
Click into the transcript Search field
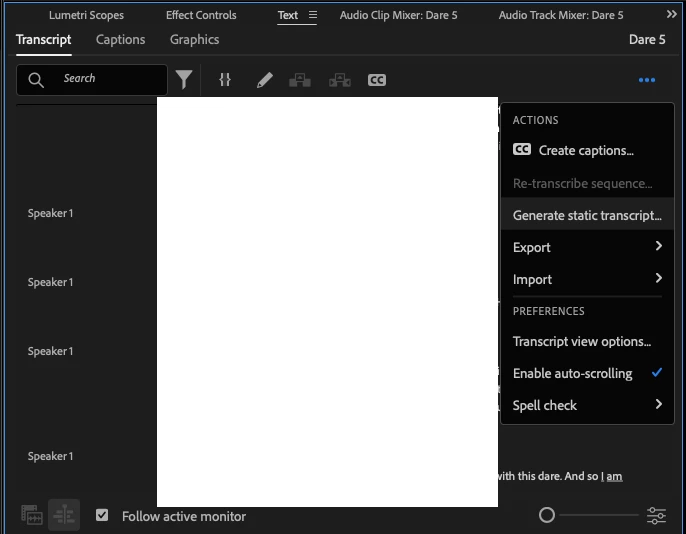pos(92,80)
